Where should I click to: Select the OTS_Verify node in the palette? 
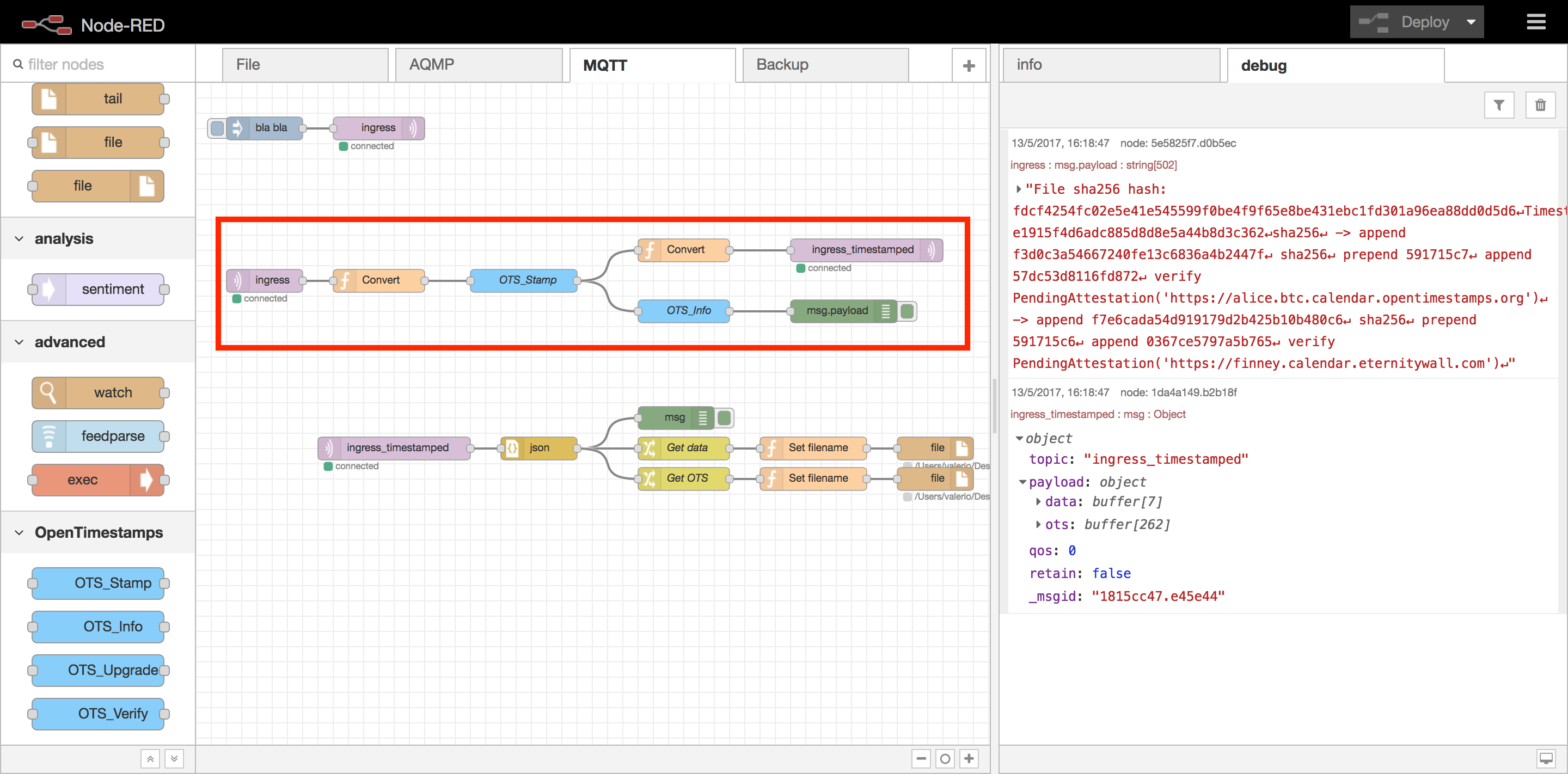tap(97, 713)
